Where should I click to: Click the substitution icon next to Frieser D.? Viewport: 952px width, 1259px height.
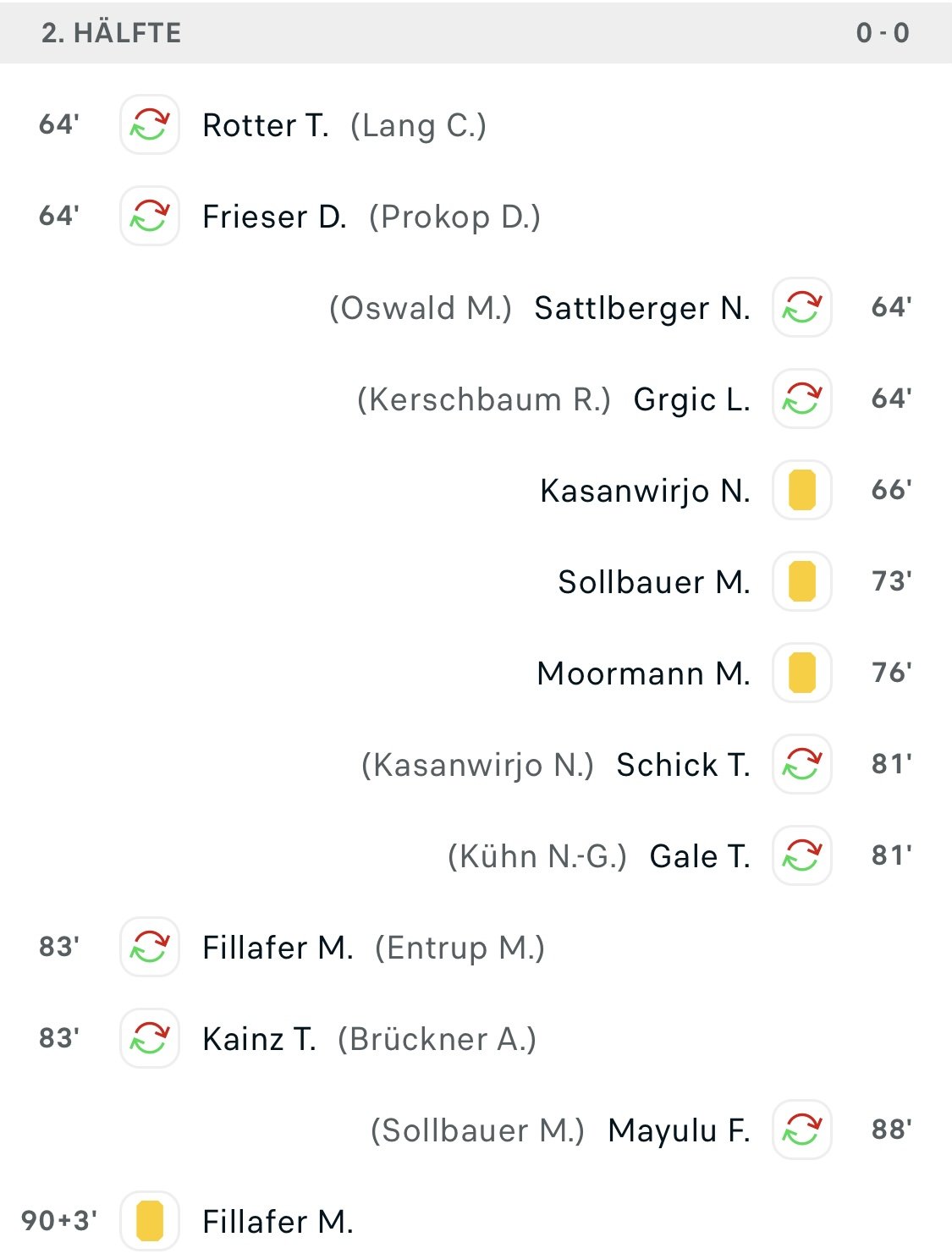click(x=150, y=216)
